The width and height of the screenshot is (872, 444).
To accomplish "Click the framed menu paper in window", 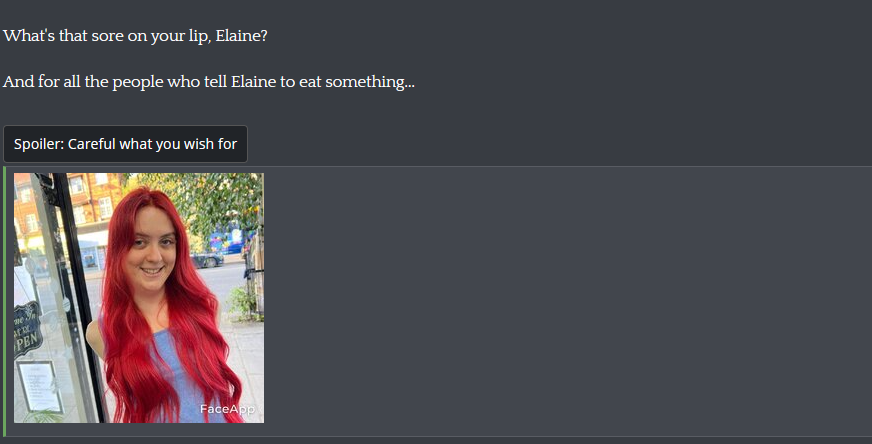I will (x=40, y=386).
